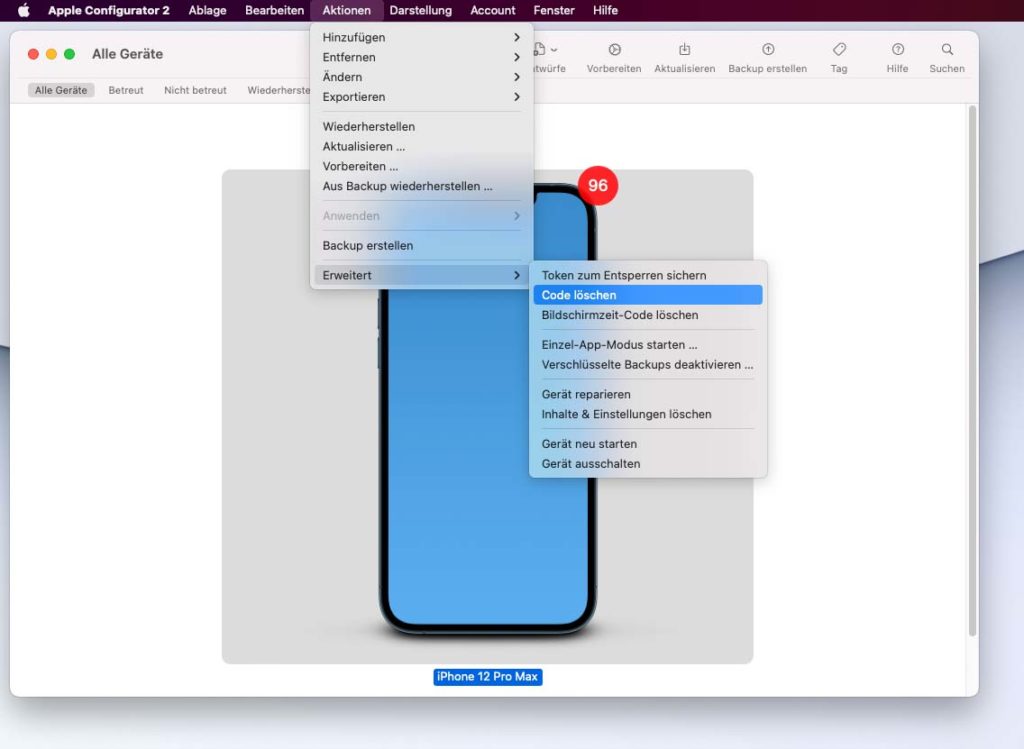Select Gerät reparieren
The width and height of the screenshot is (1024, 749).
click(x=648, y=394)
